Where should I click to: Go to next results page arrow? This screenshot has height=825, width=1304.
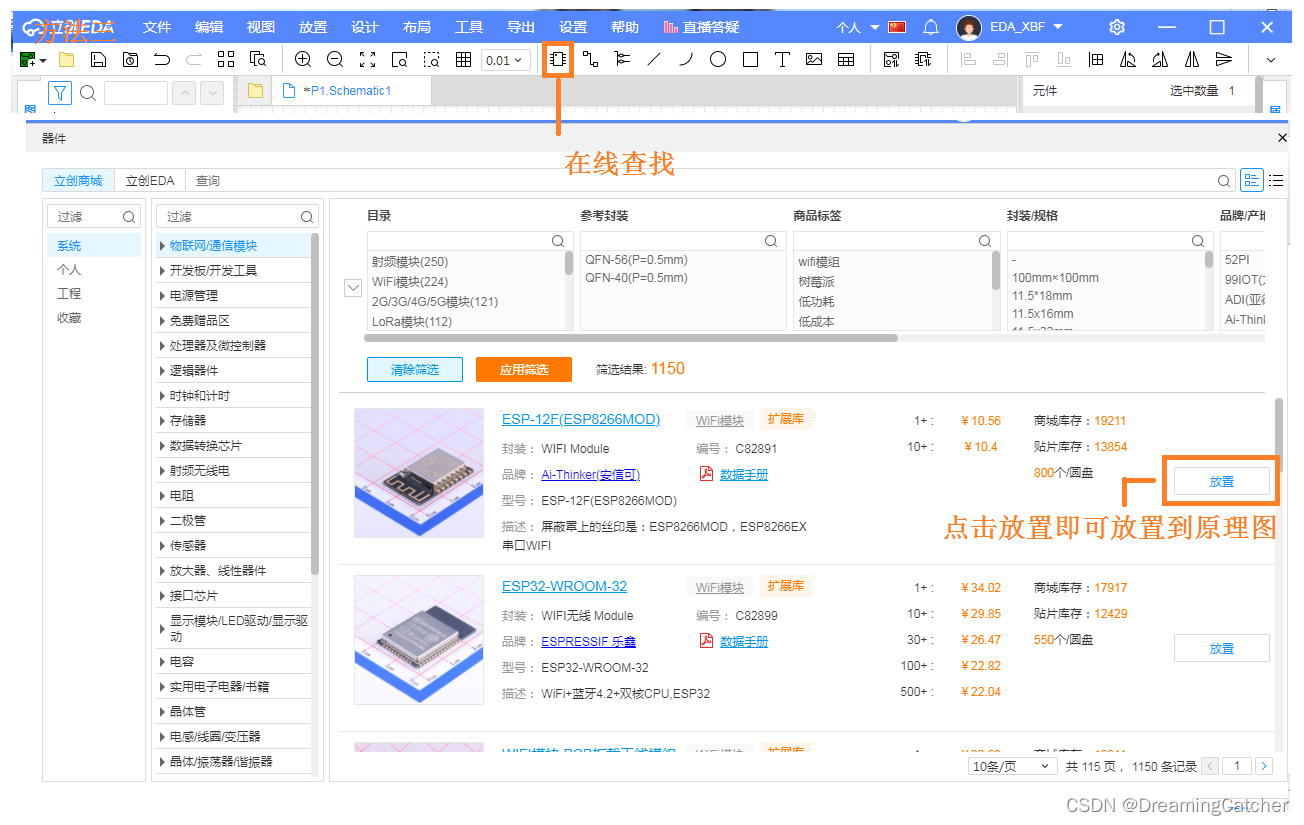pyautogui.click(x=1264, y=766)
